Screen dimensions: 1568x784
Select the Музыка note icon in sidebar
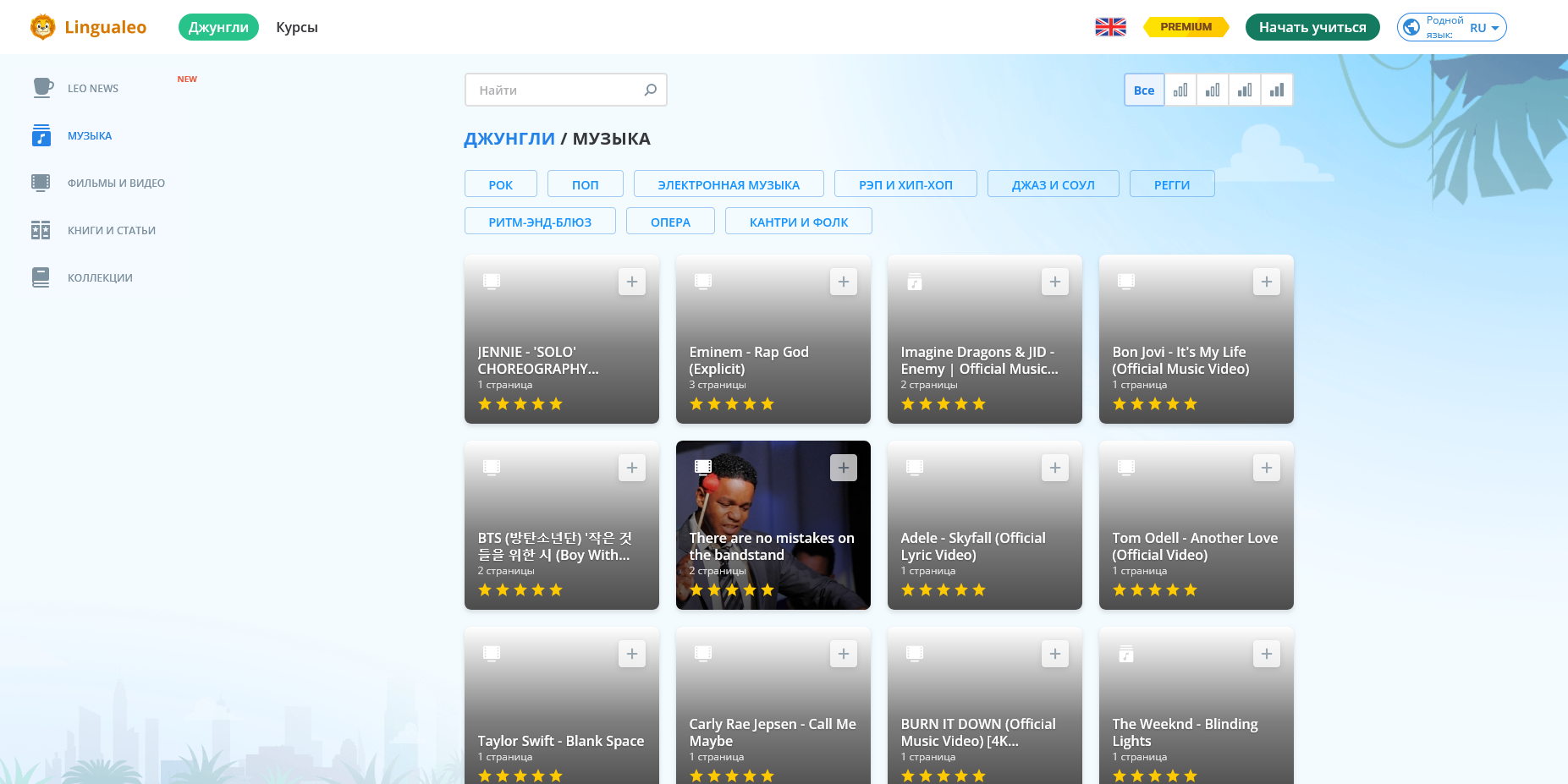click(41, 135)
